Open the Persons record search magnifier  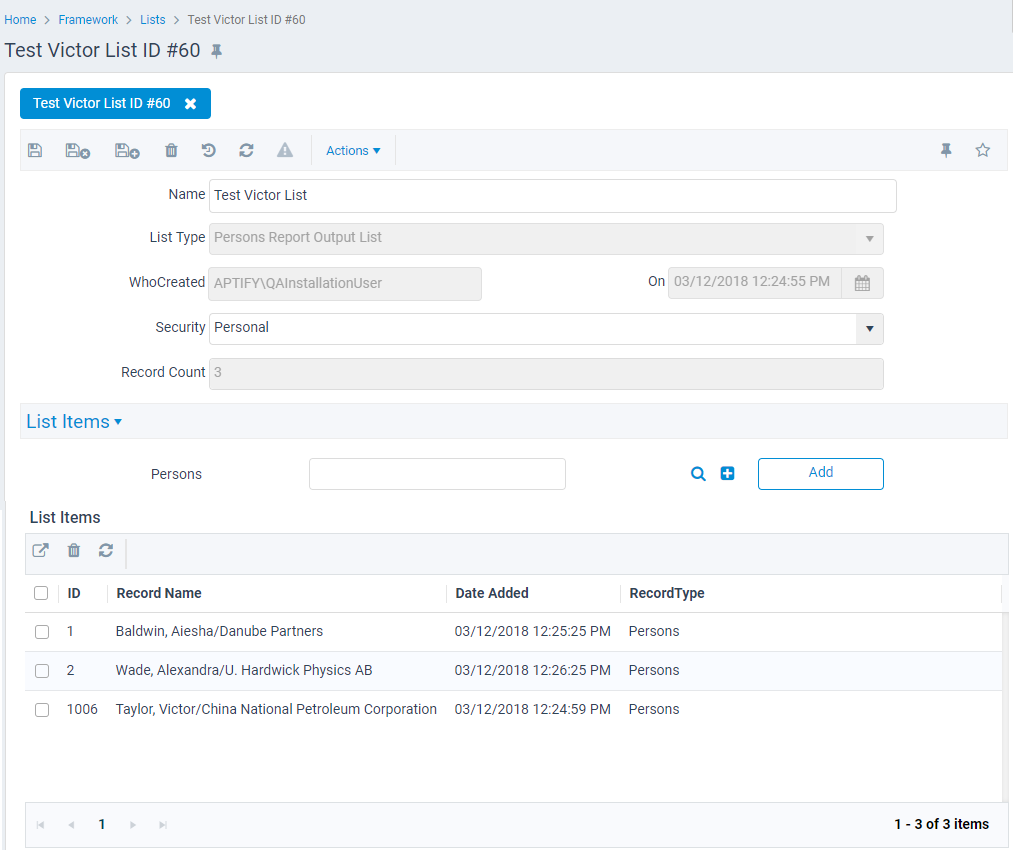click(x=698, y=473)
